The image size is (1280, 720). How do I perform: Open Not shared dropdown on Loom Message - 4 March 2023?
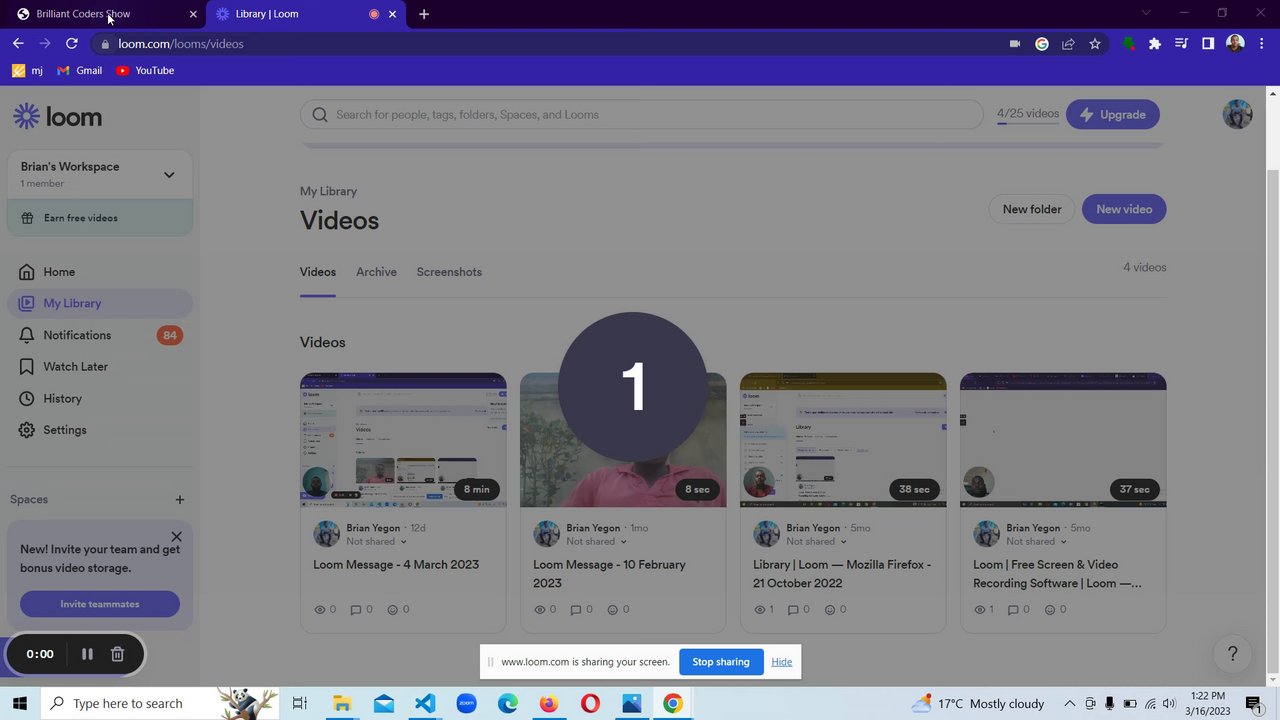[377, 542]
